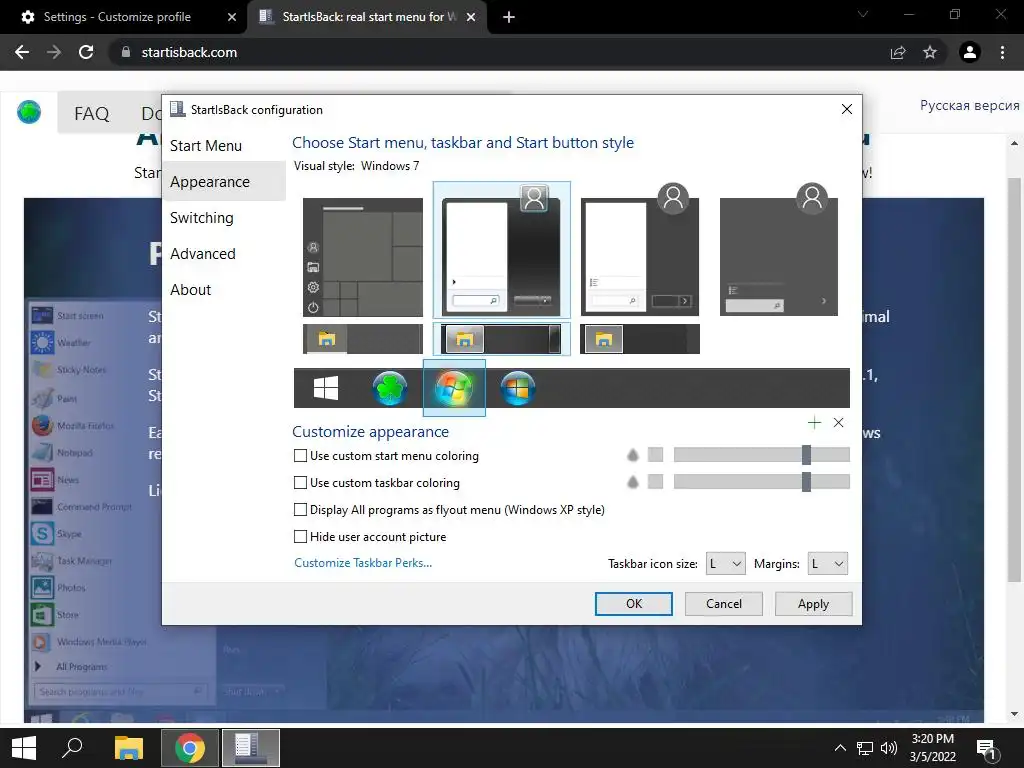This screenshot has width=1024, height=768.
Task: Choose the Windows 7 start menu style thumbnail
Action: click(502, 250)
